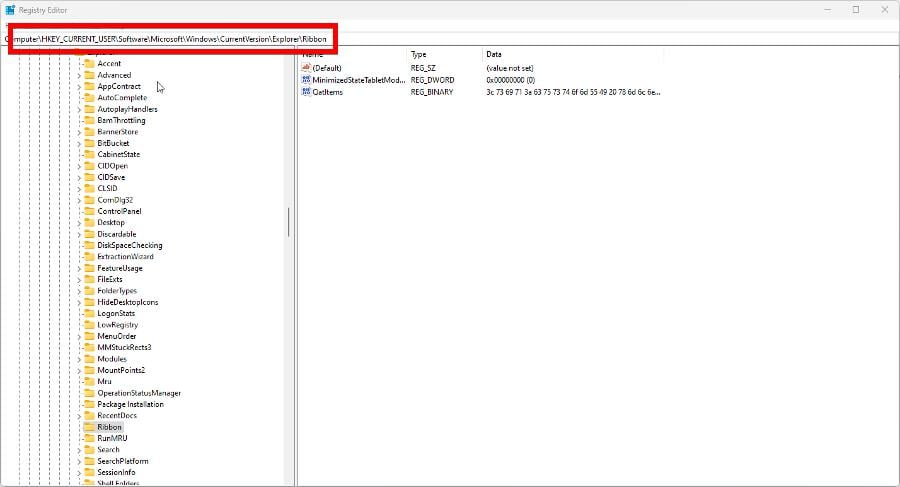Click the AutoComplete folder icon
900x487 pixels.
pos(89,98)
